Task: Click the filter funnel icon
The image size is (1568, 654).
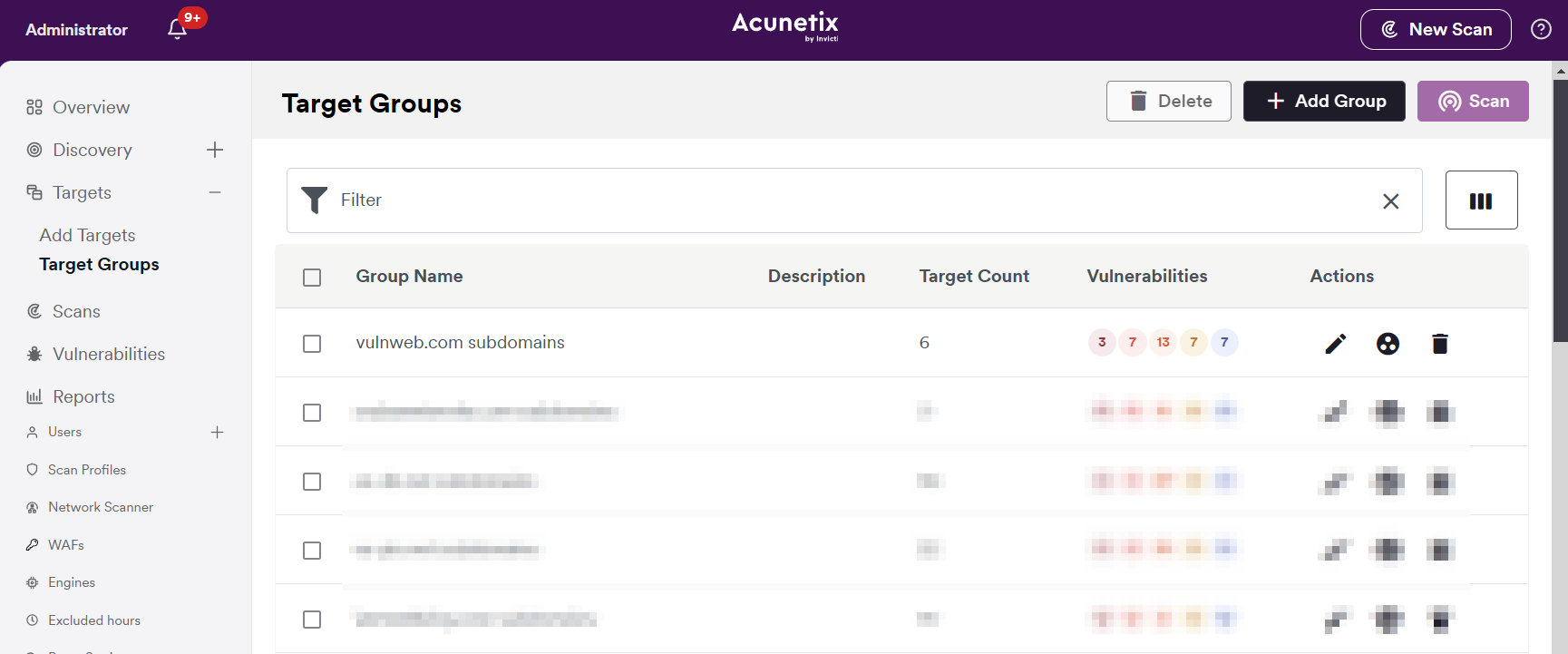Action: 314,200
